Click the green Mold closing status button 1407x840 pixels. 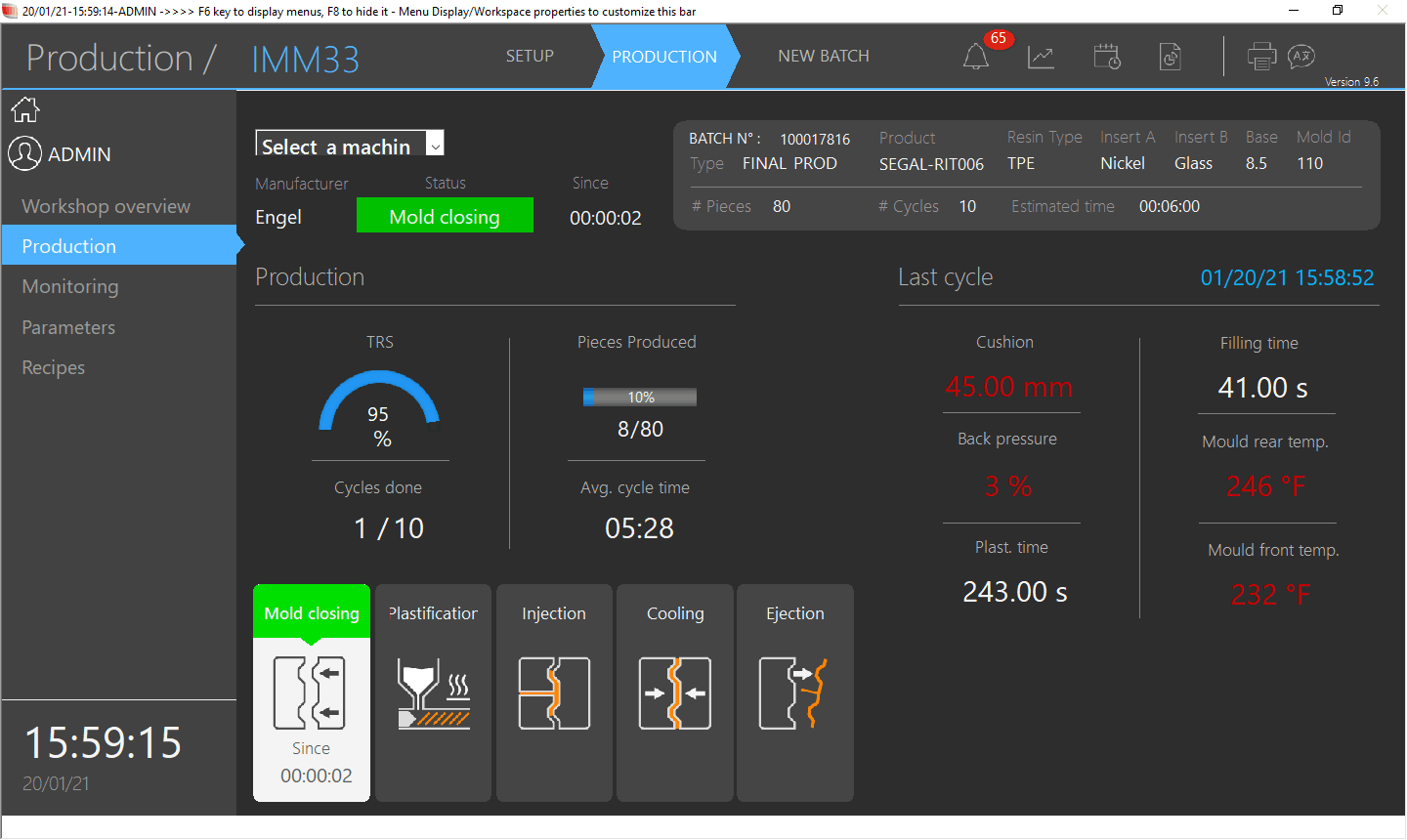[445, 216]
